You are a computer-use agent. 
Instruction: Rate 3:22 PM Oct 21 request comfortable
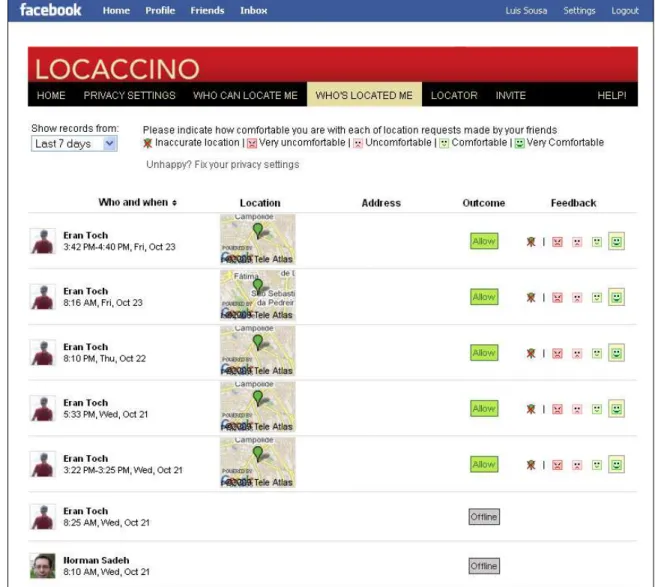[x=597, y=465]
